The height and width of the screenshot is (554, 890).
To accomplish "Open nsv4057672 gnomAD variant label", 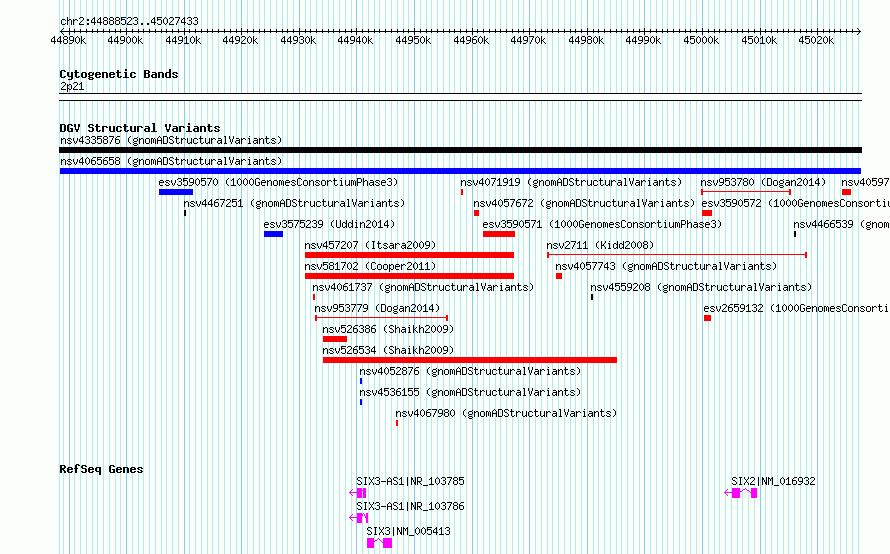I will pos(584,203).
